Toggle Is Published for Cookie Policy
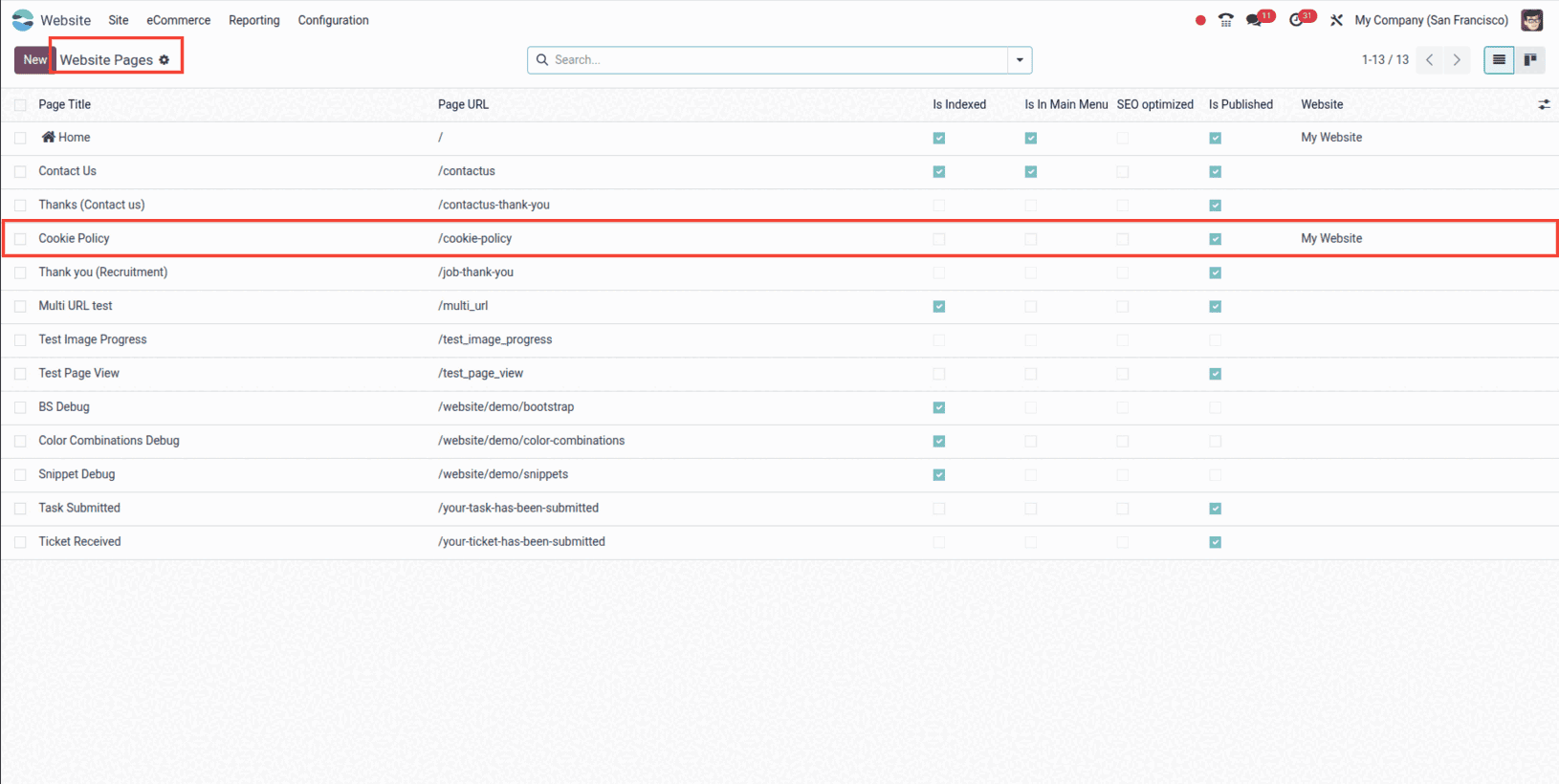This screenshot has height=784, width=1559. [x=1216, y=239]
